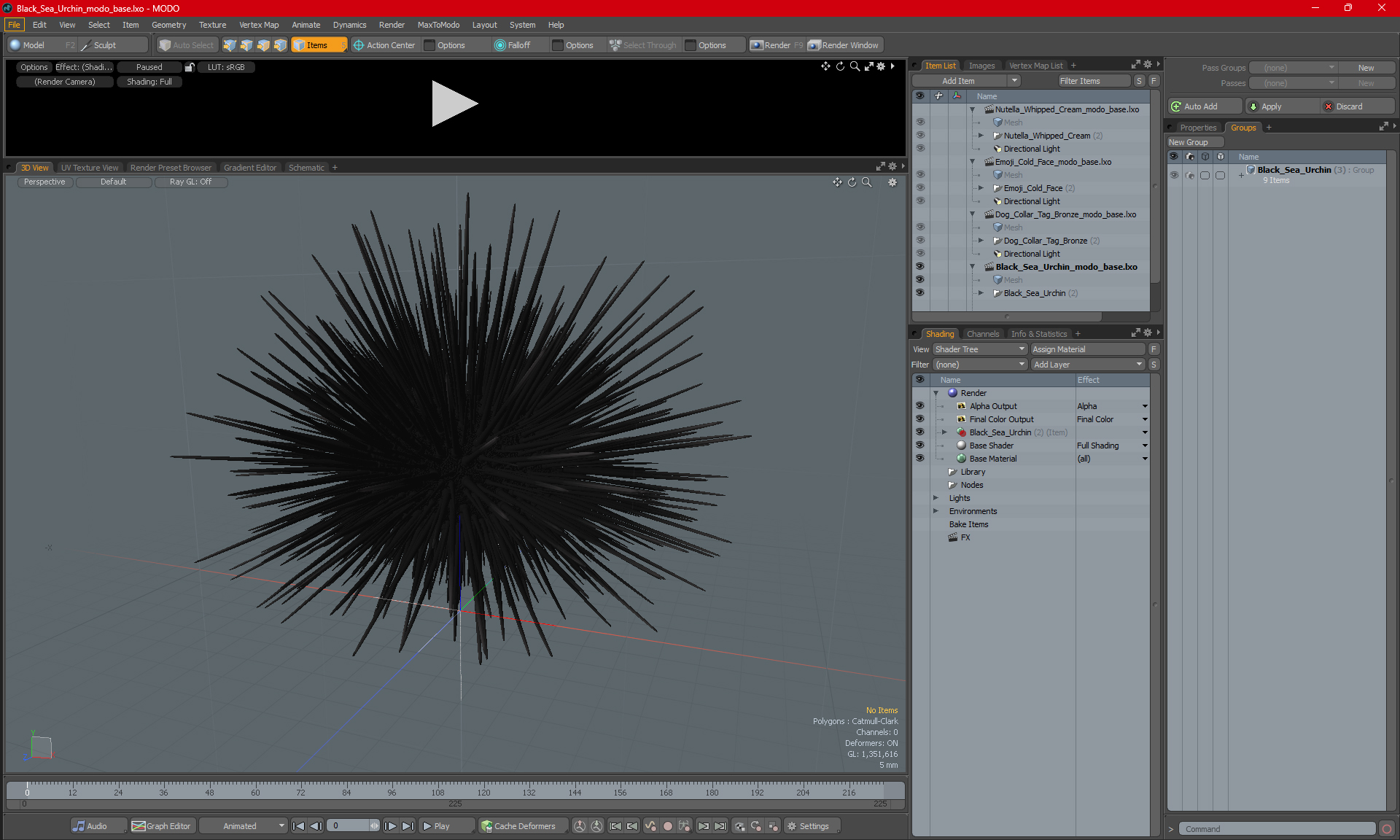Click 3D viewport rotate view icon
1400x840 pixels.
852,182
